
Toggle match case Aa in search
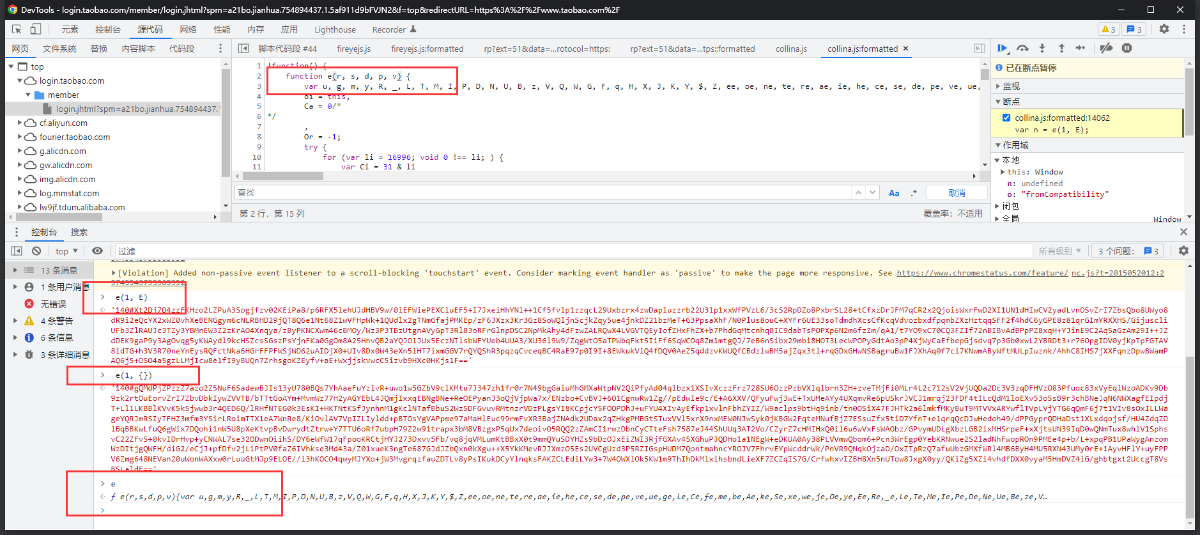coord(895,192)
